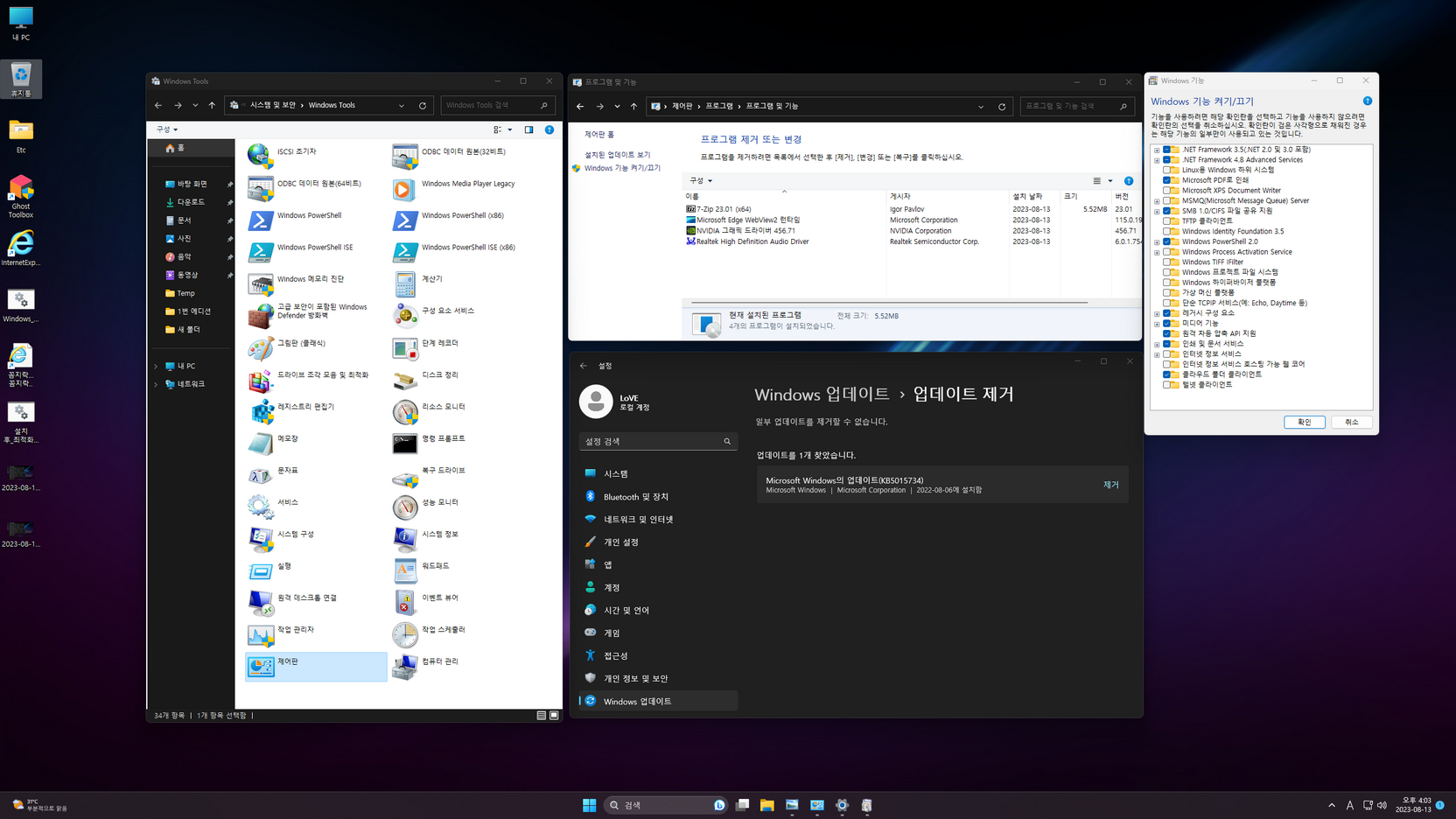
Task: Open Windows 메모리 진단 icon
Action: pyautogui.click(x=260, y=283)
